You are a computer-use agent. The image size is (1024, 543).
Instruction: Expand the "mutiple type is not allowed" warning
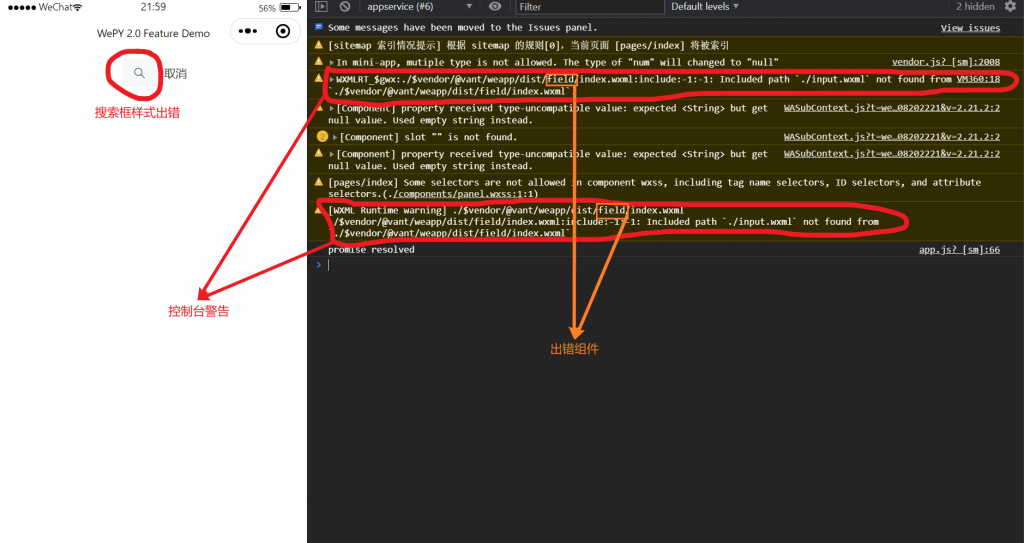pyautogui.click(x=332, y=63)
